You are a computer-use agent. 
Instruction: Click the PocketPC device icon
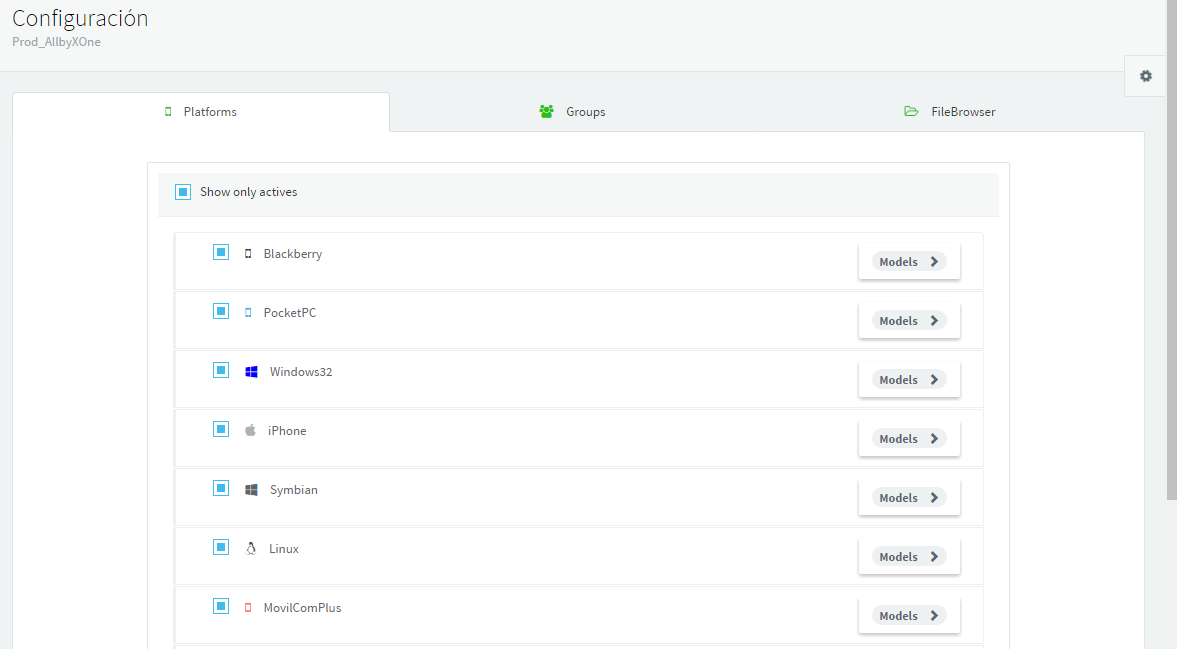[248, 313]
